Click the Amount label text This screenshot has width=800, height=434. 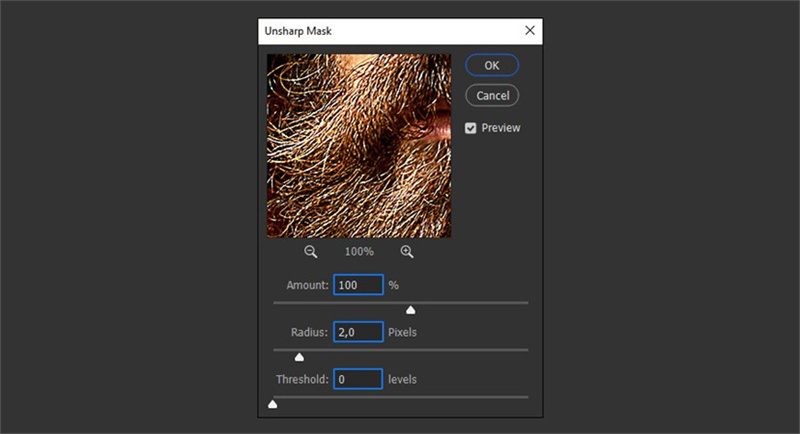[307, 285]
